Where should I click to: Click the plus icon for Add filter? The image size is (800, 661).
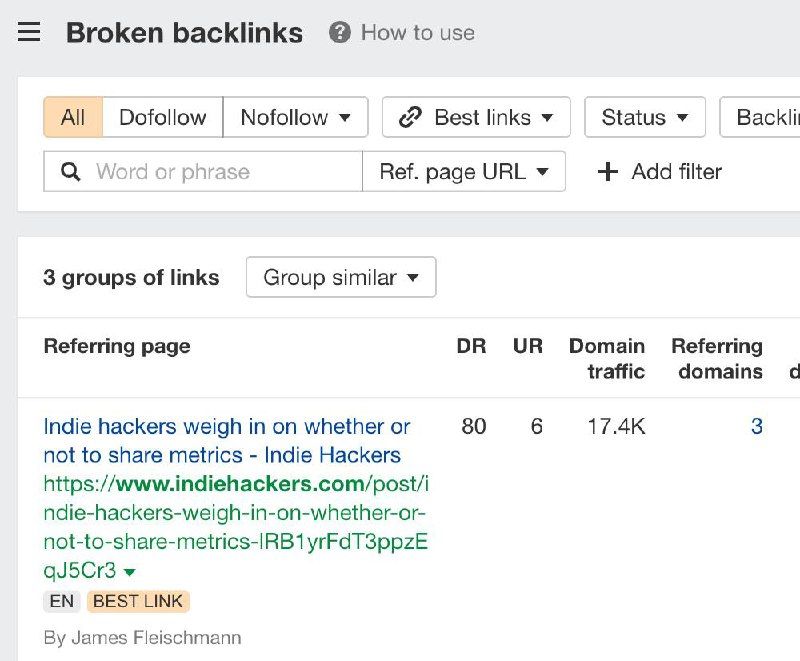point(607,172)
